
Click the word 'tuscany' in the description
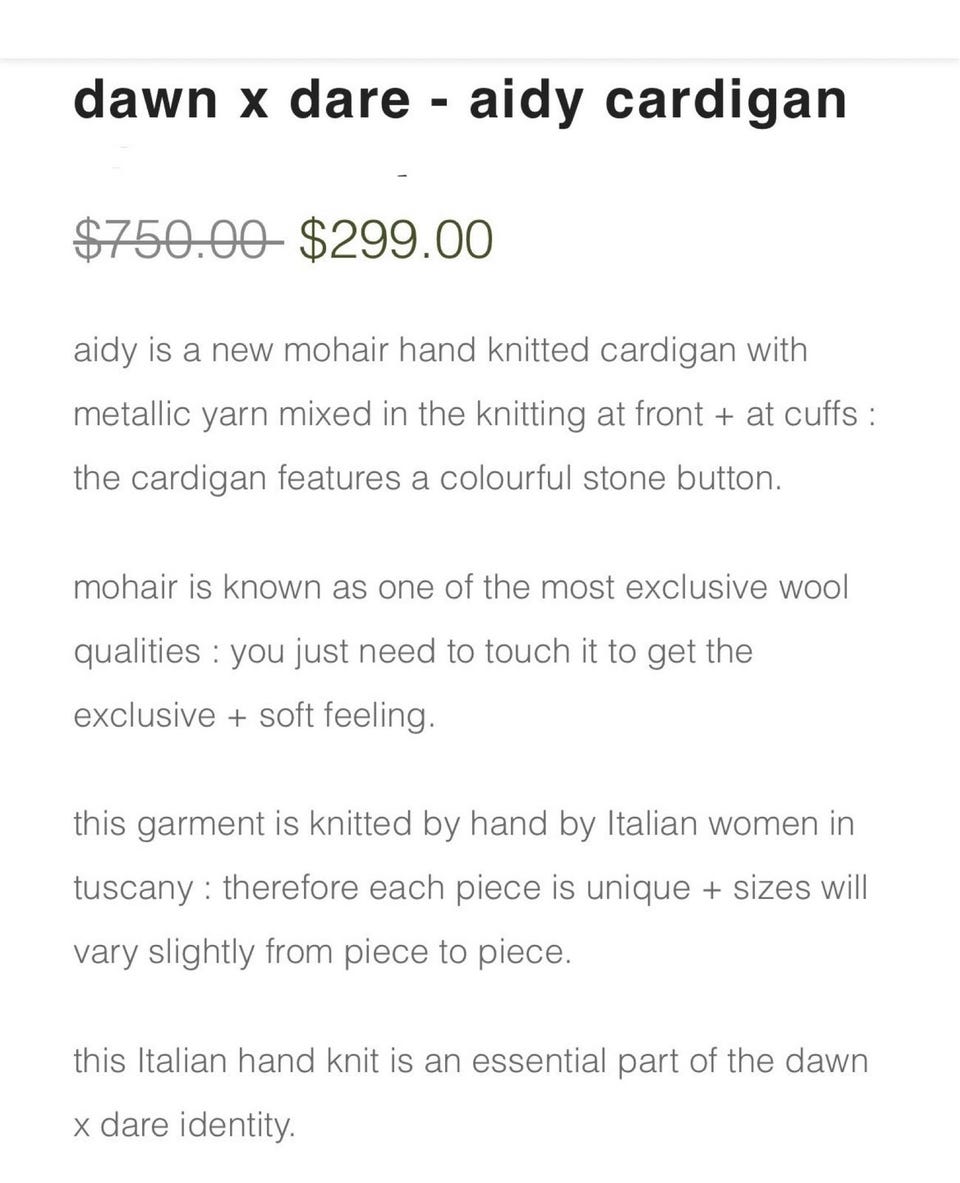pyautogui.click(x=133, y=888)
